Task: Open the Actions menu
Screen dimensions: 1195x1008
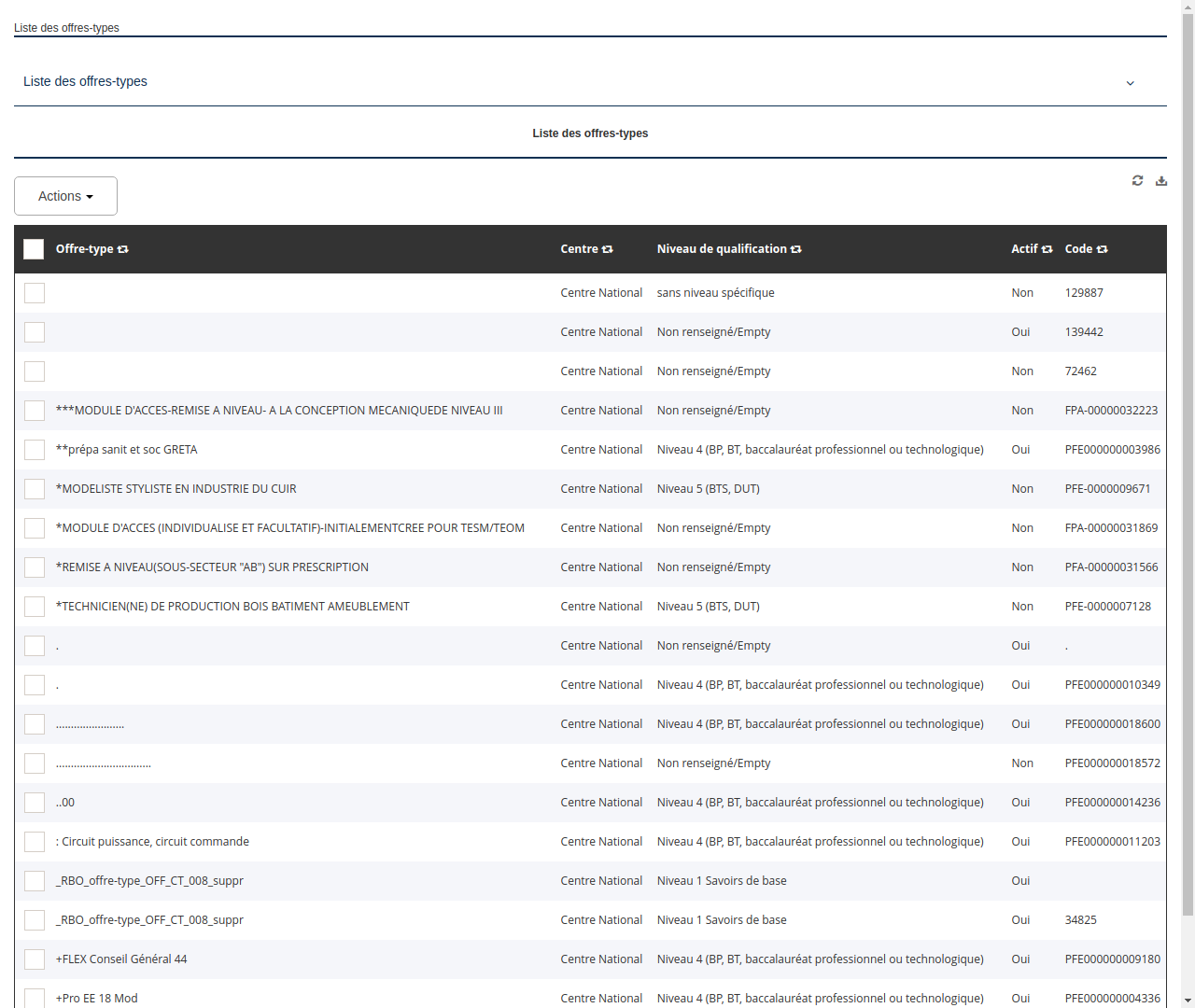Action: [59, 196]
